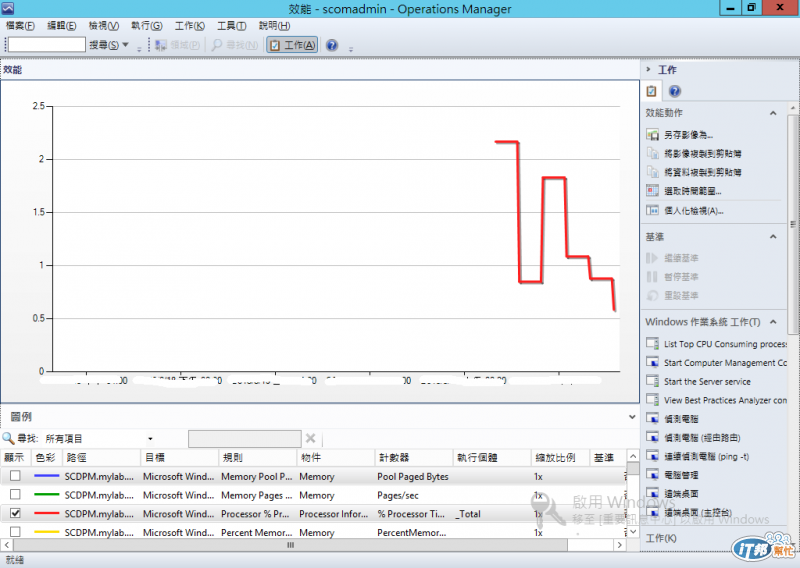Click the Operations Manager app icon in title bar
Viewport: 800px width, 568px height.
tap(7, 8)
